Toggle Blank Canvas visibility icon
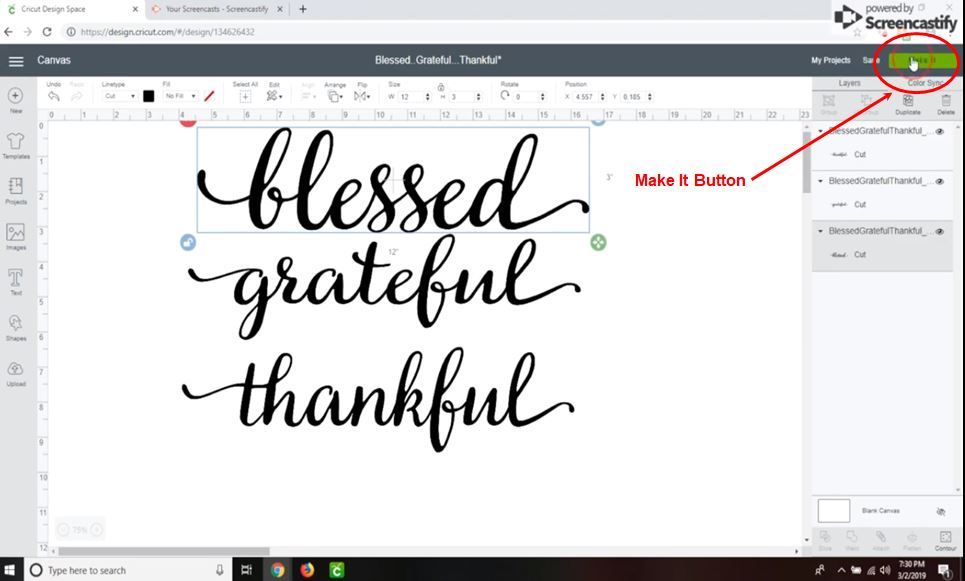Viewport: 965px width, 581px height. click(x=940, y=511)
